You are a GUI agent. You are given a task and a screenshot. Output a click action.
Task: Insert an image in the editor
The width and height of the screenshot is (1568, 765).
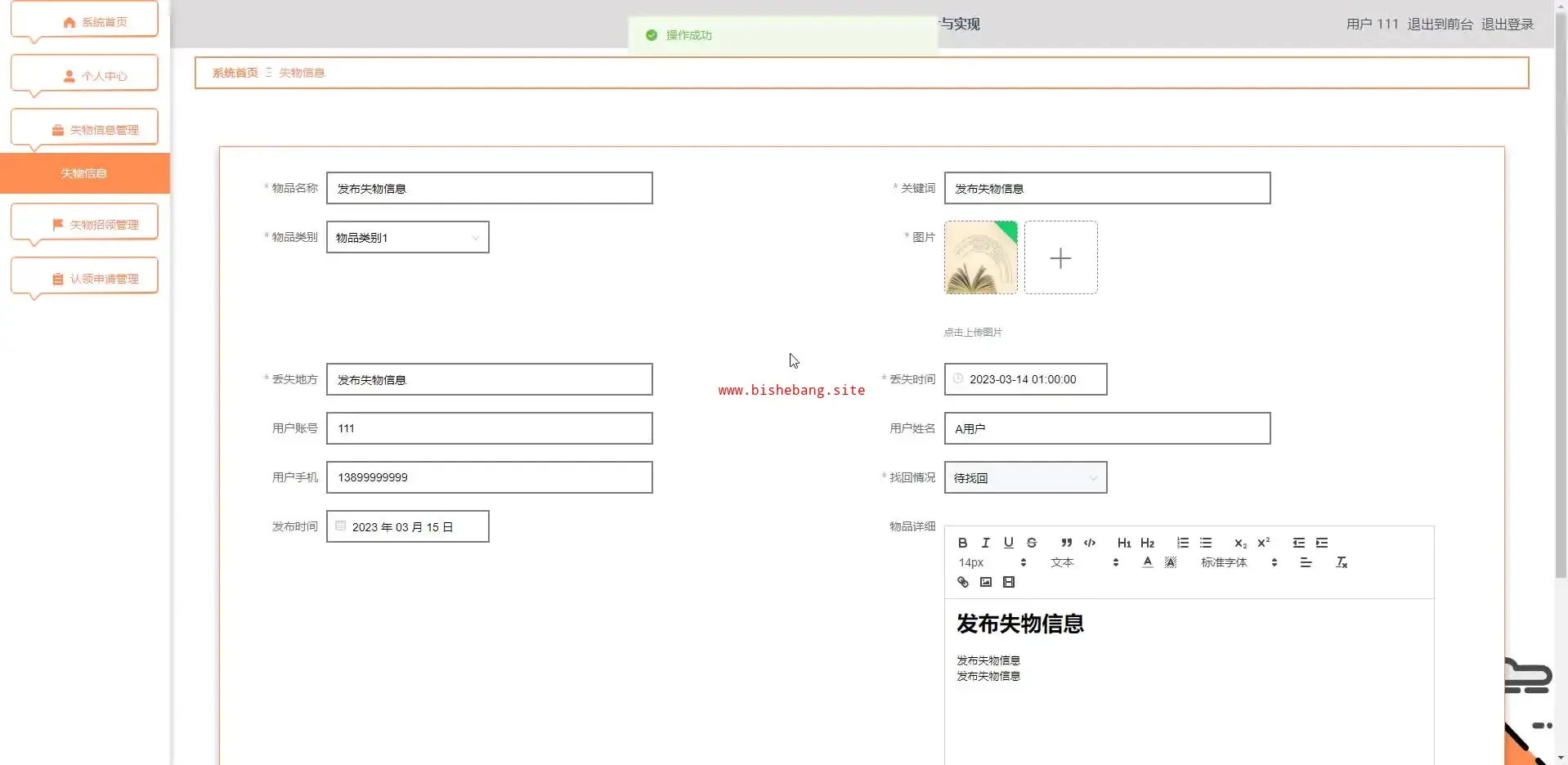click(986, 582)
